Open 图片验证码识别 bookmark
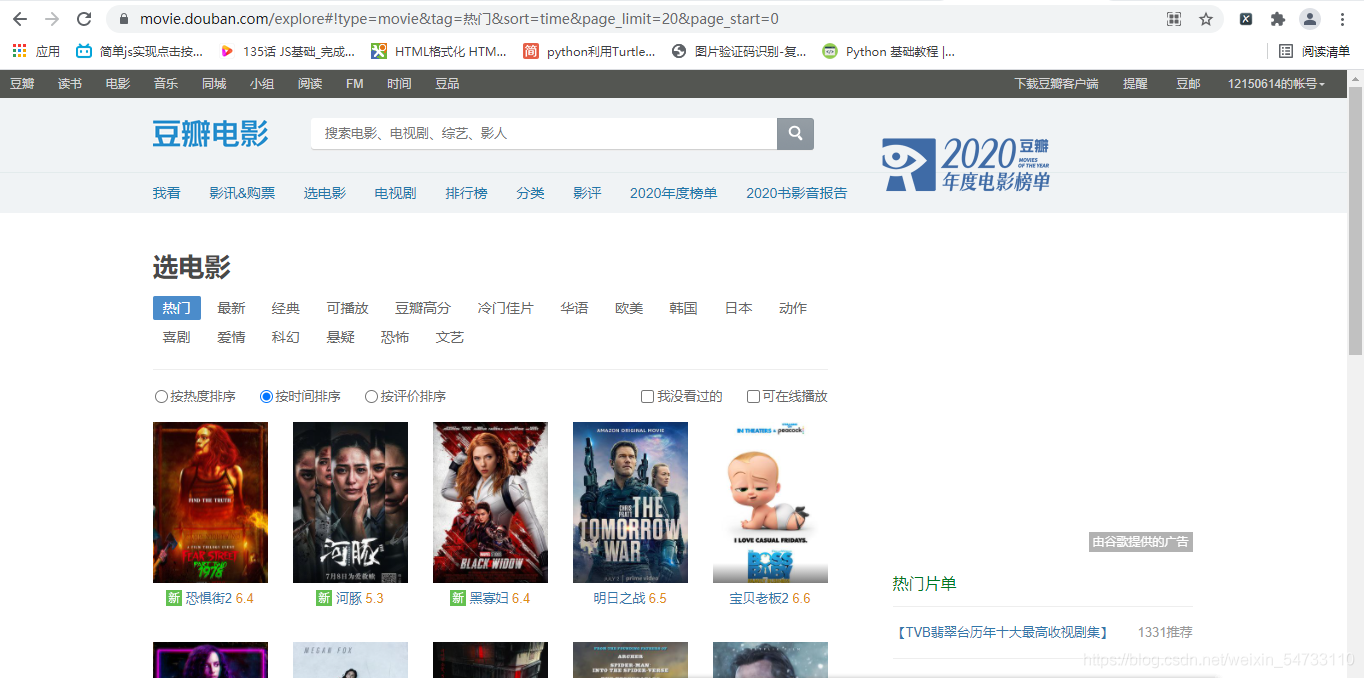Viewport: 1364px width, 678px height. click(739, 51)
